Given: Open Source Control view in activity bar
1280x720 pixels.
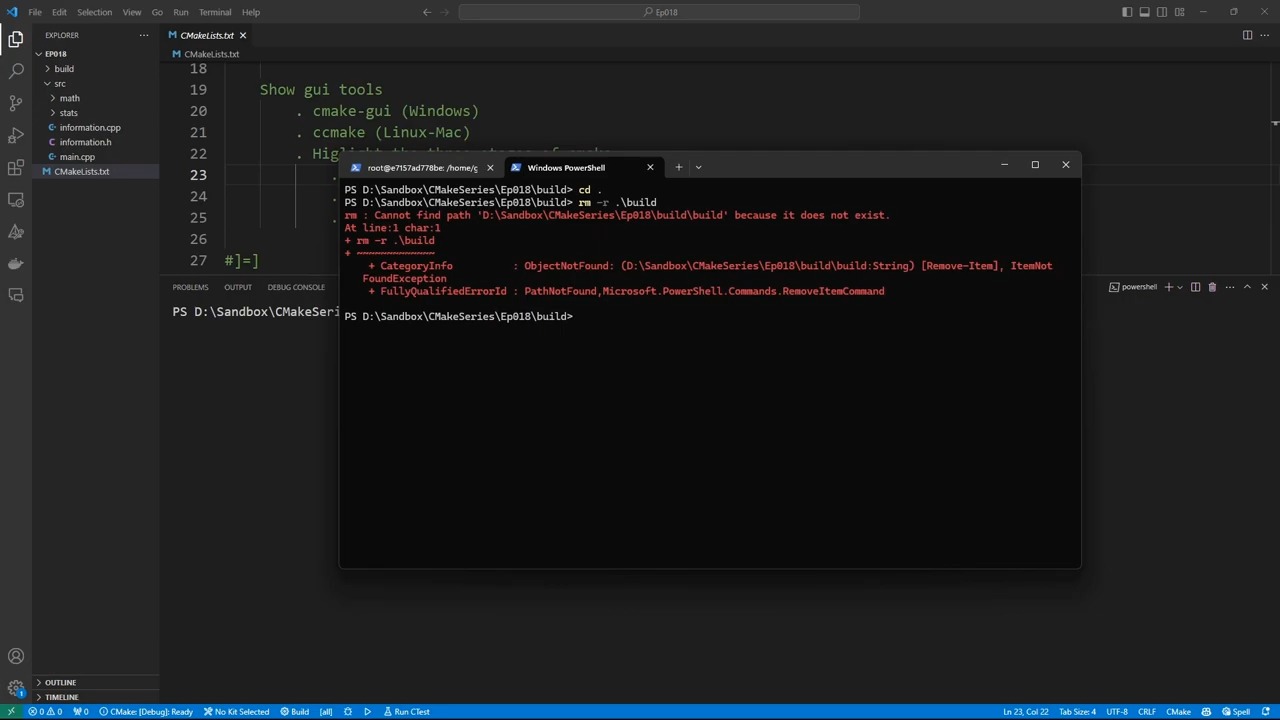Looking at the screenshot, I should (16, 103).
